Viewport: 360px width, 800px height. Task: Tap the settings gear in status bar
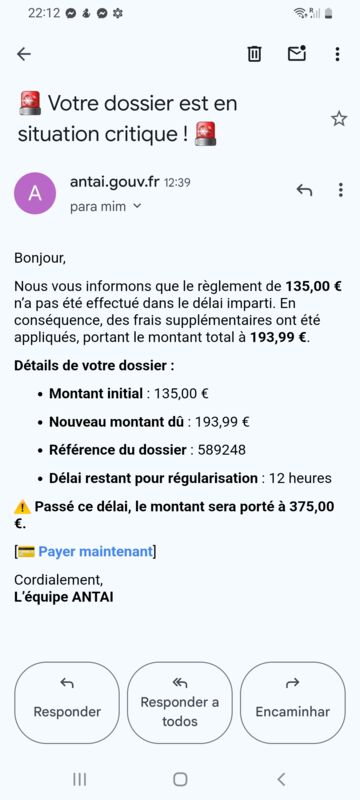click(118, 14)
